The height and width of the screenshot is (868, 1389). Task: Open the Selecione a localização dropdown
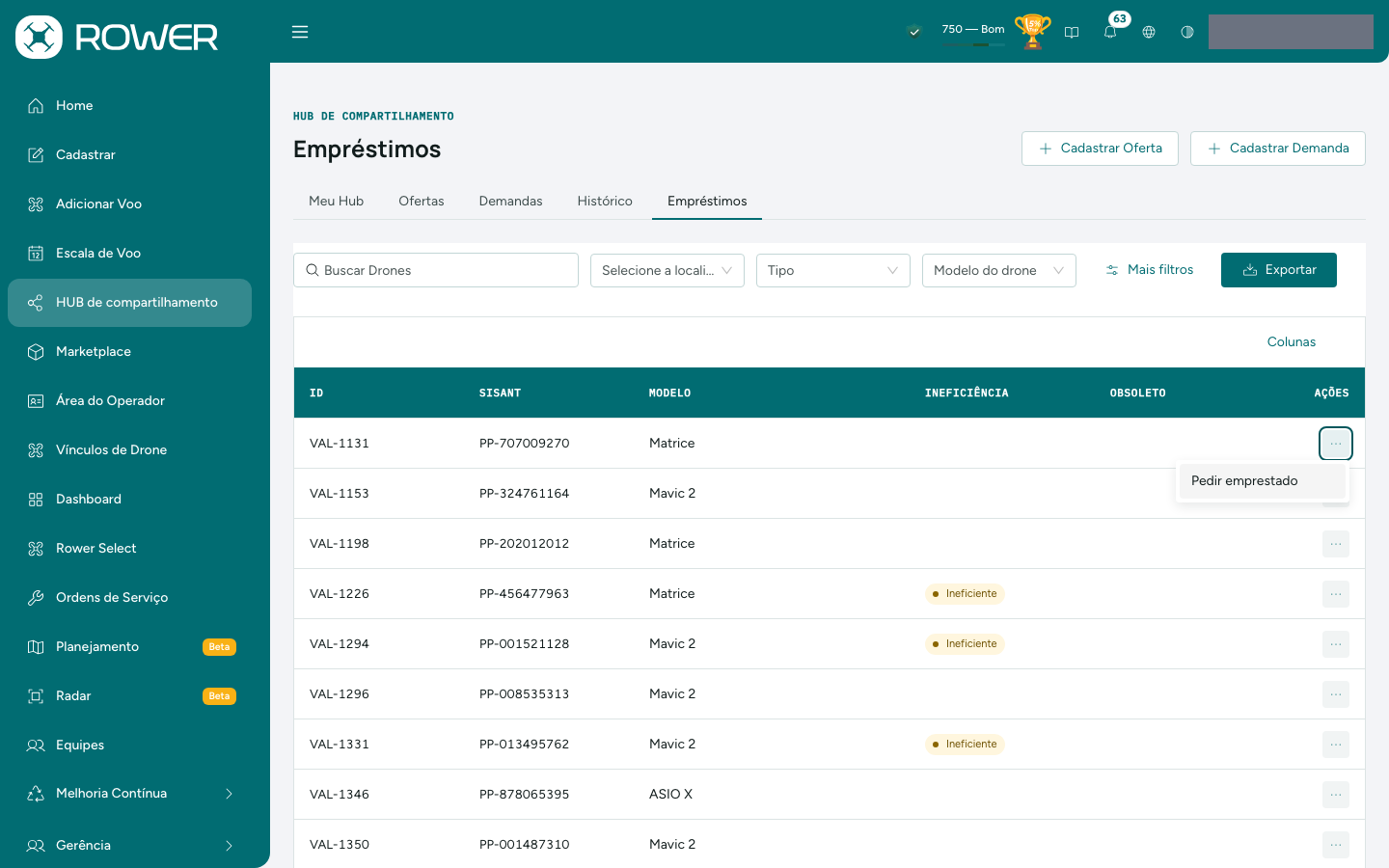pos(667,270)
